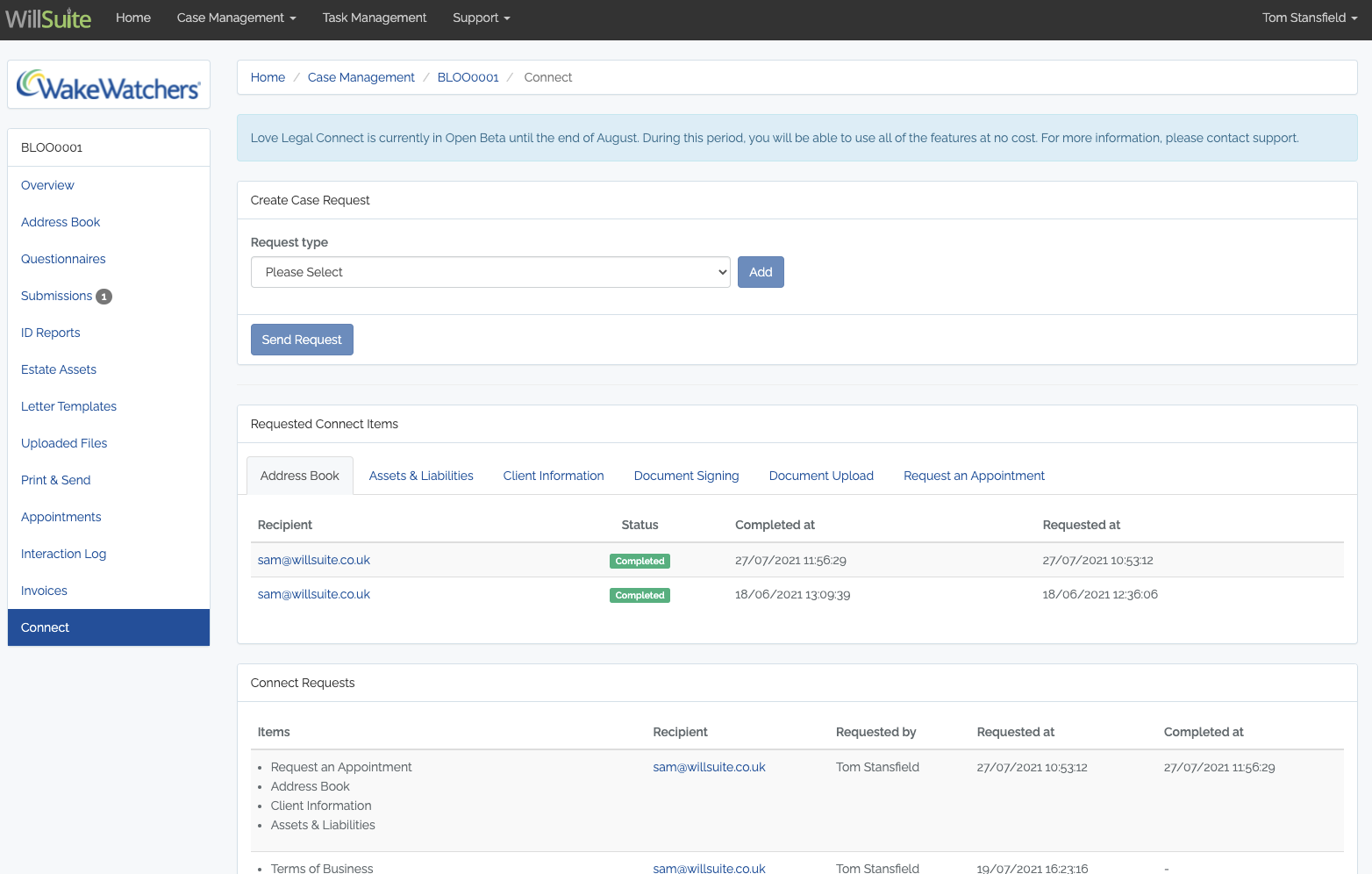Screen dimensions: 1372x874
Task: Switch to the Document Upload tab
Action: pyautogui.click(x=821, y=476)
